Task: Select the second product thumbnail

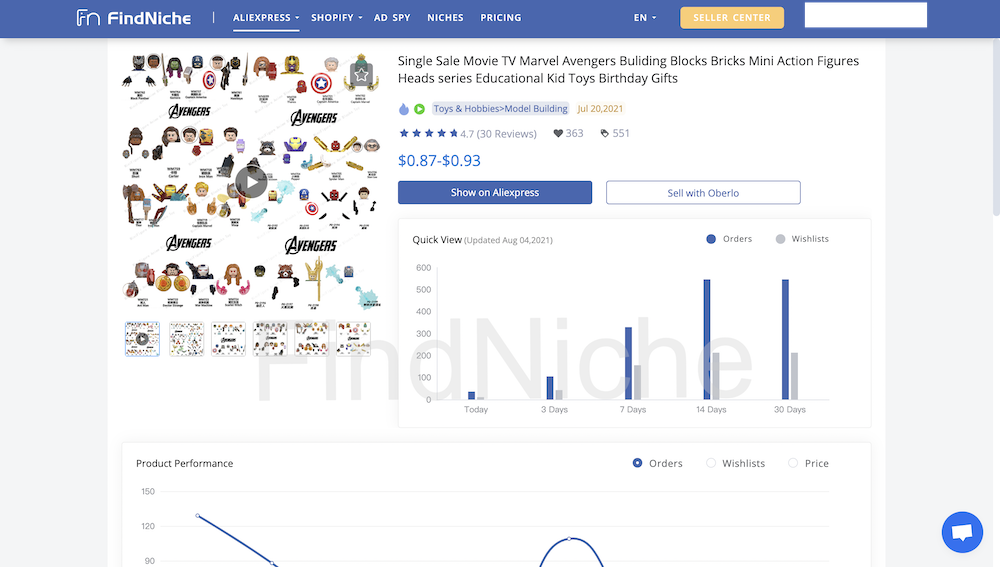Action: [x=186, y=339]
